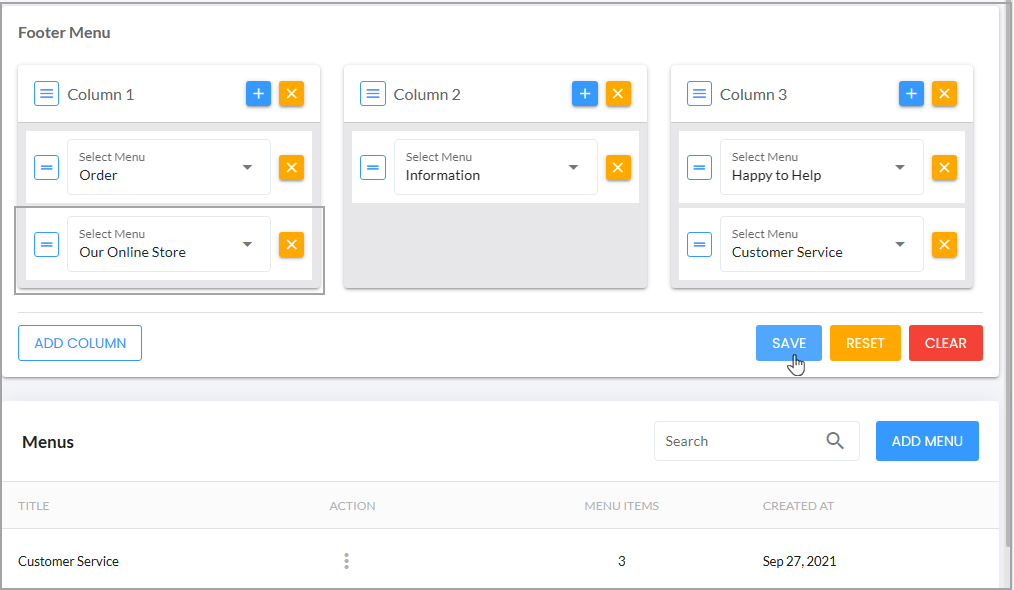Expand the Our Online Store dropdown

[169, 245]
